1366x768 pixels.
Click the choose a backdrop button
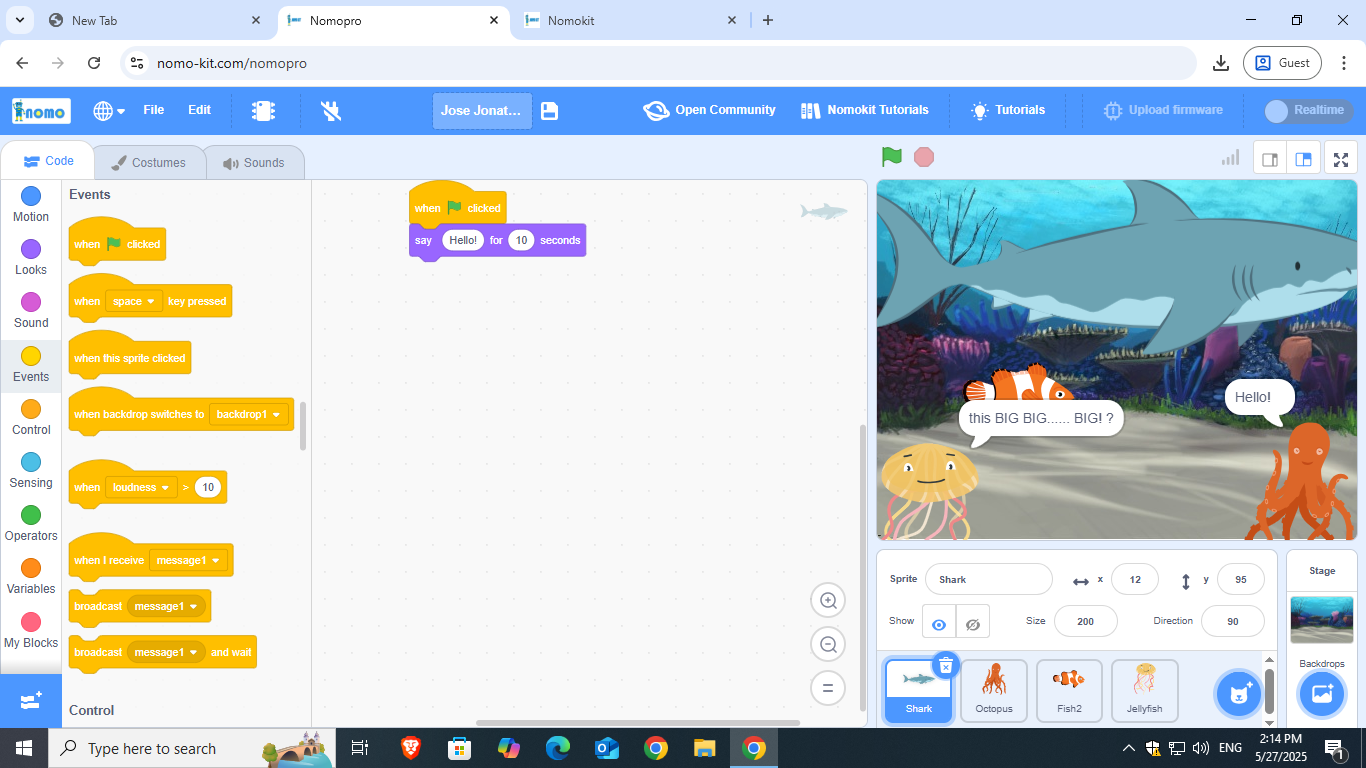(x=1322, y=693)
